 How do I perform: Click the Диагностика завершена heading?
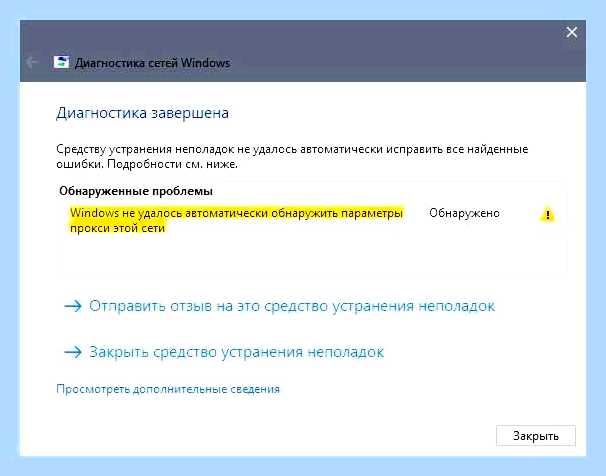(x=142, y=113)
